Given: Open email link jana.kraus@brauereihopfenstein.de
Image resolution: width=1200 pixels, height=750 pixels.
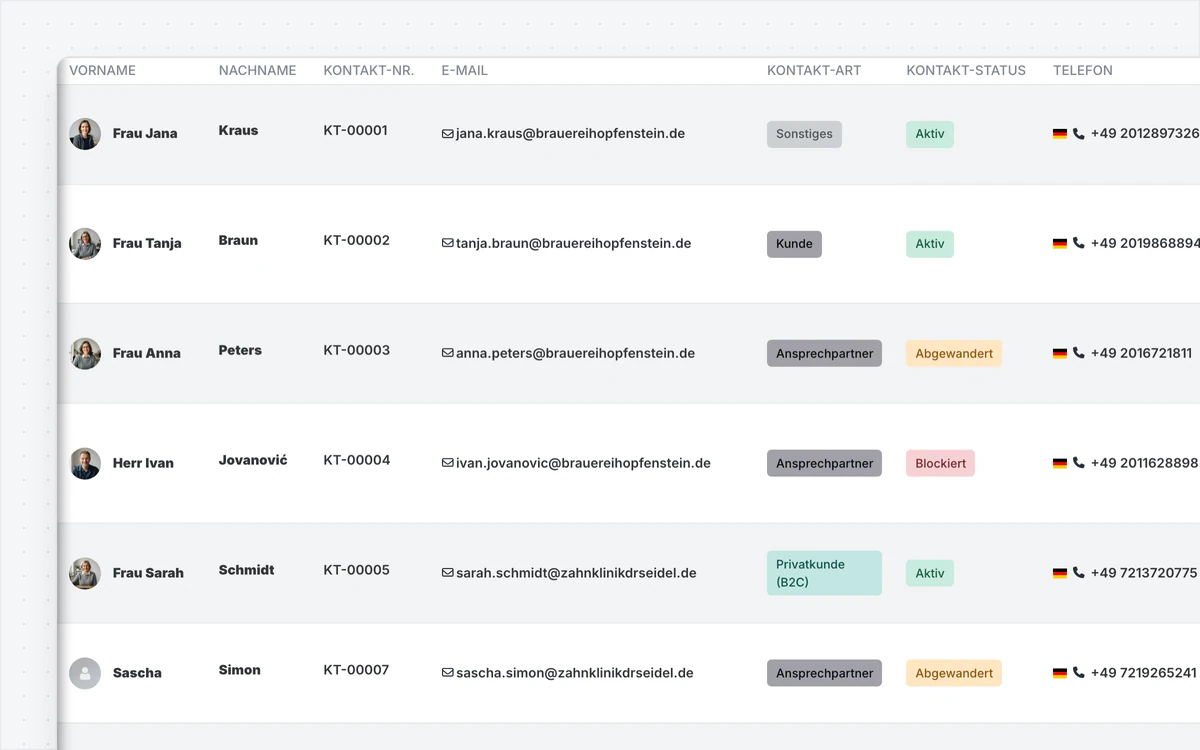Looking at the screenshot, I should pyautogui.click(x=570, y=134).
